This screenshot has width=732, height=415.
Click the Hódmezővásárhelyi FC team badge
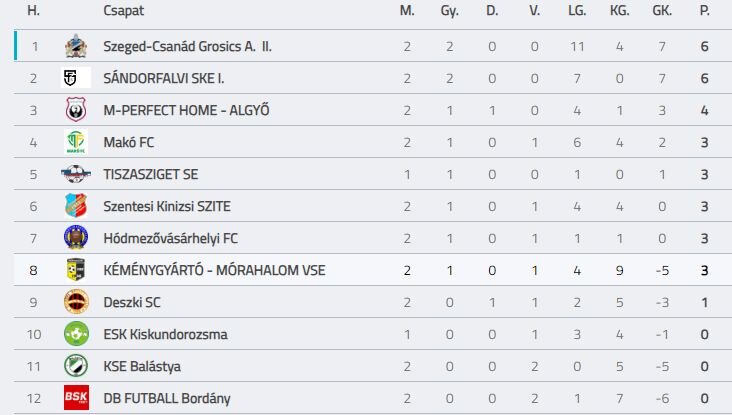point(76,238)
